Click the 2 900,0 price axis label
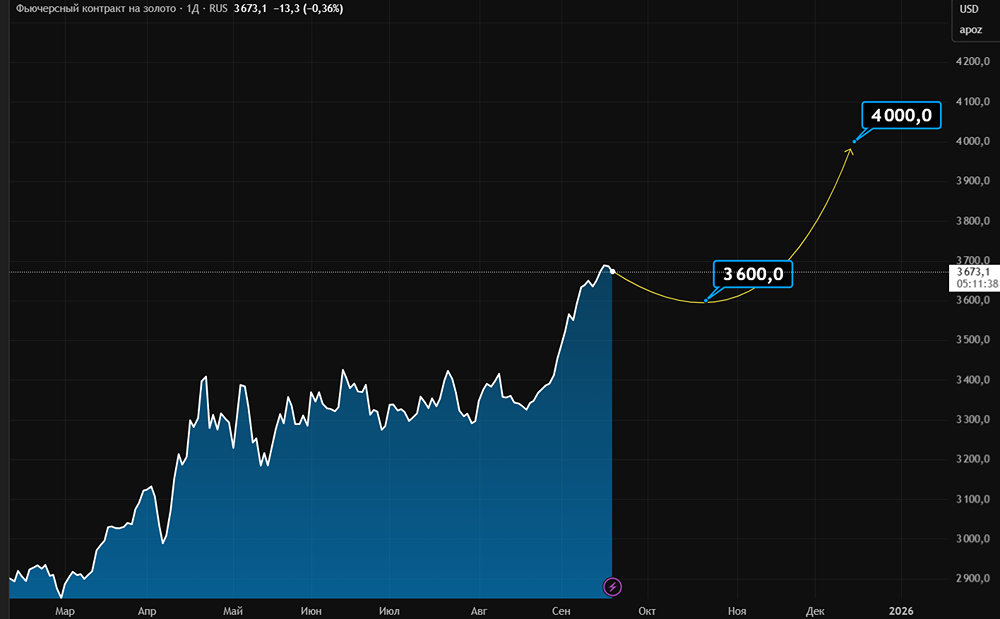 (x=973, y=579)
